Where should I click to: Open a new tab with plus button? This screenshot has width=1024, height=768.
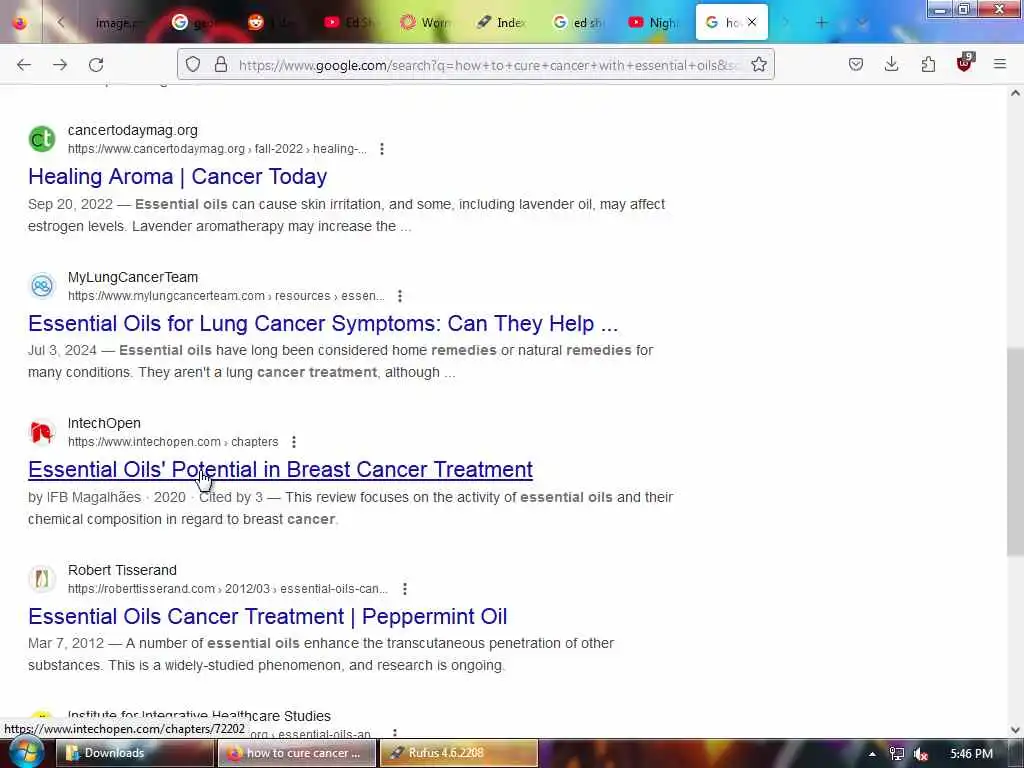pos(822,23)
